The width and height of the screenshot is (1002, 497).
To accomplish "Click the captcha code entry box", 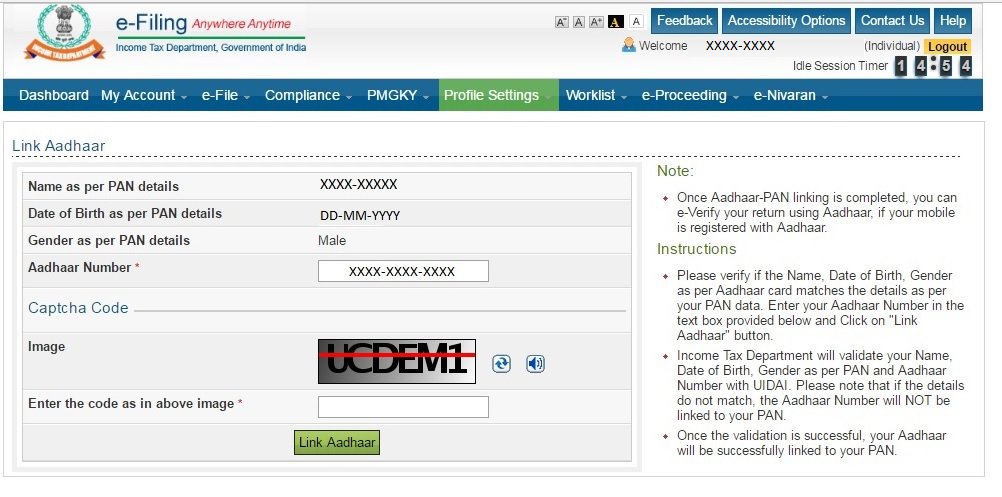I will pos(403,406).
